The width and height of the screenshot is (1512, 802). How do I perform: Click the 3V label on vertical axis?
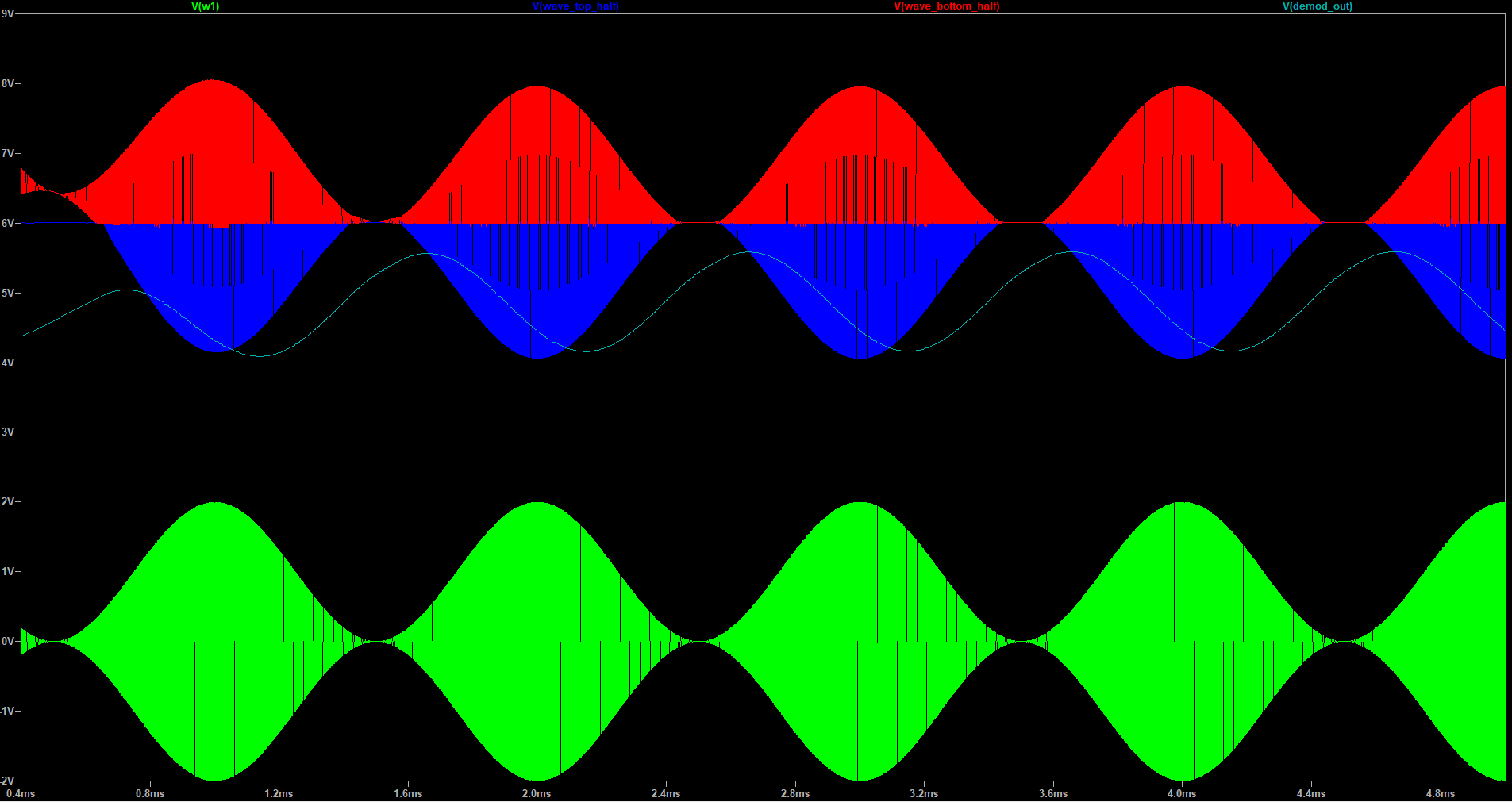8,432
